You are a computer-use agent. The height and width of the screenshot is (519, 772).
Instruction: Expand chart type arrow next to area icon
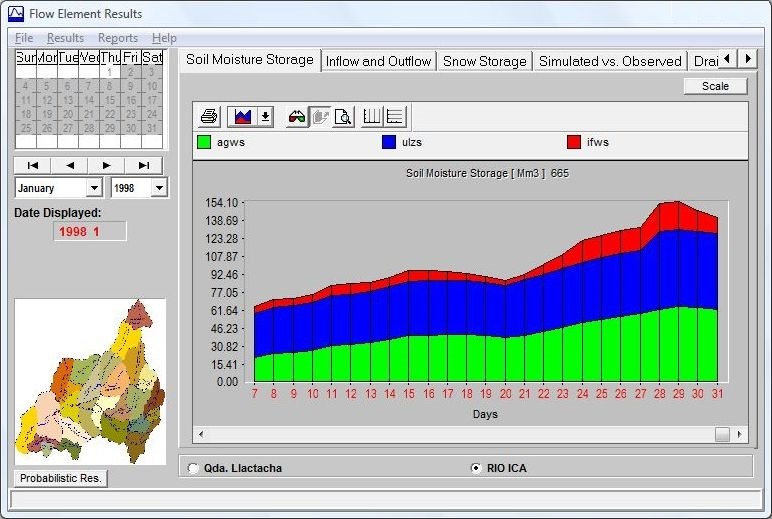(265, 117)
